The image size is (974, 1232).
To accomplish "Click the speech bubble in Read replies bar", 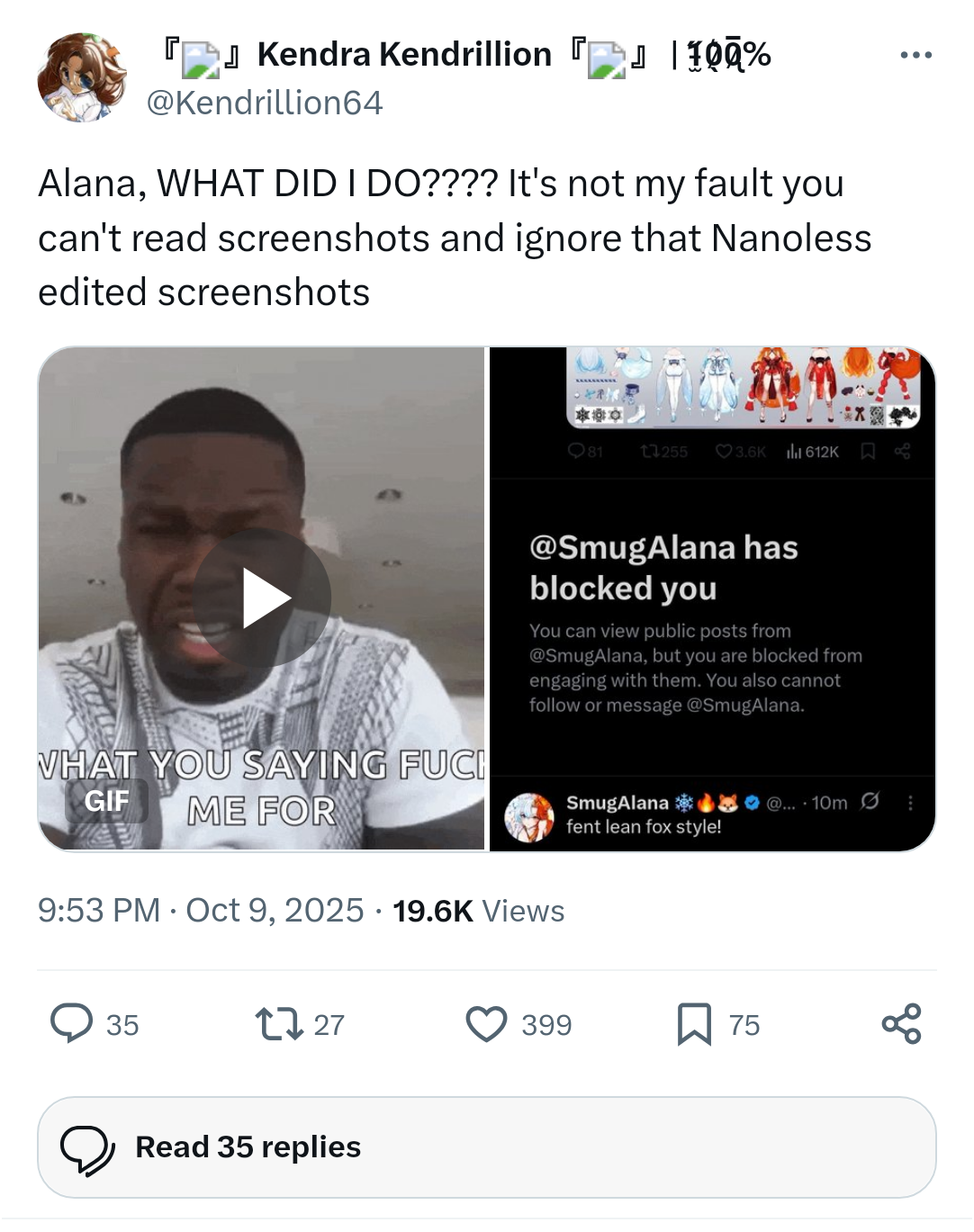I will coord(86,1149).
